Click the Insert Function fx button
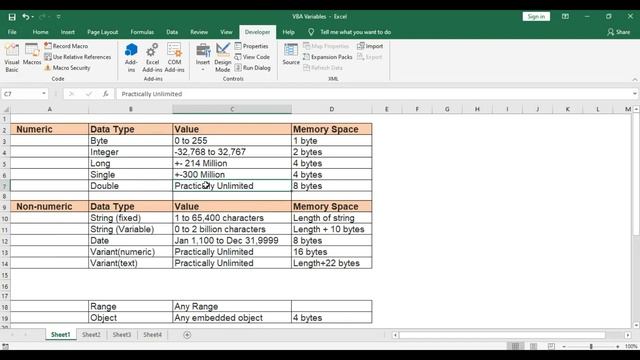 (x=105, y=94)
